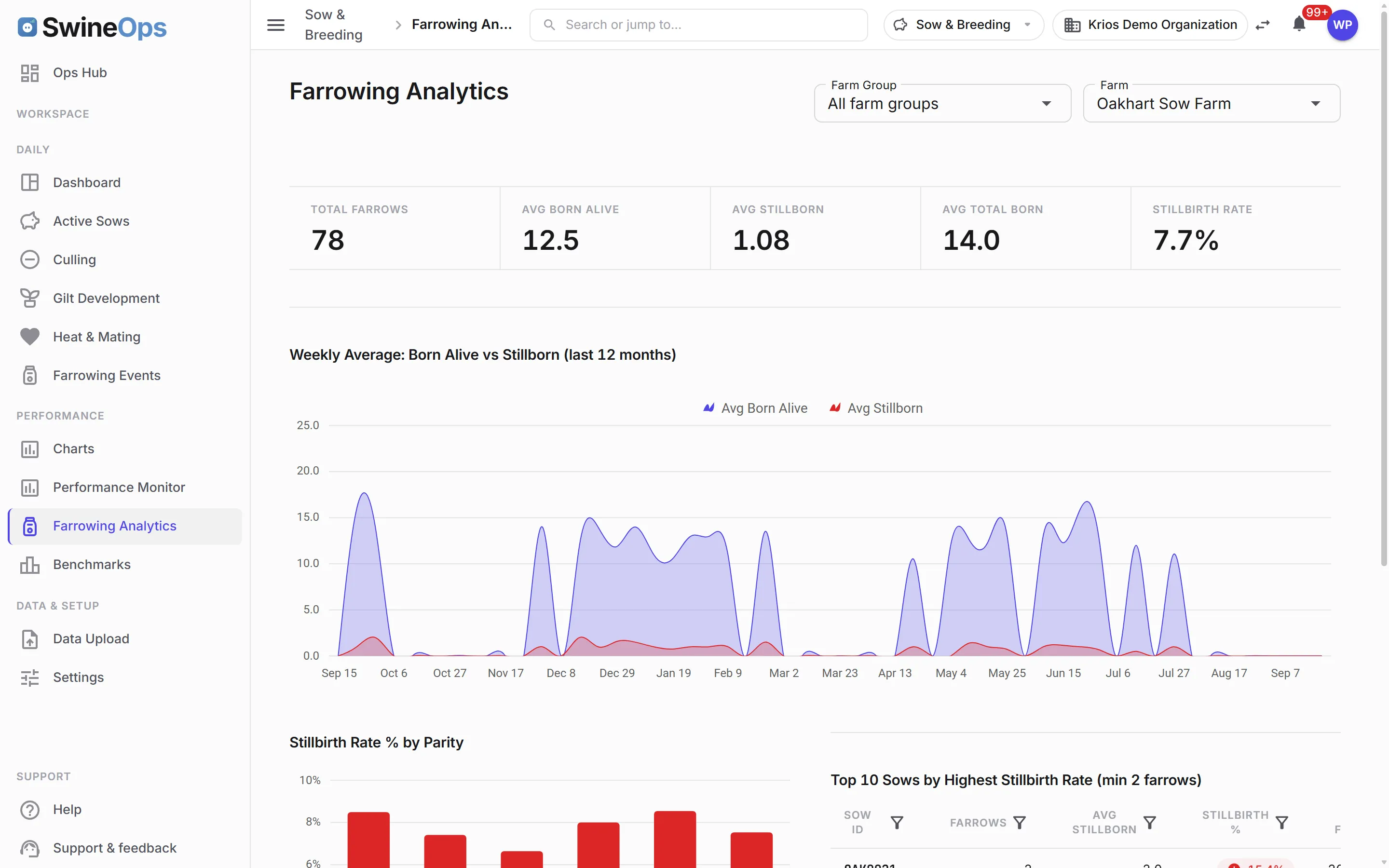Viewport: 1389px width, 868px height.
Task: Open Benchmarks page
Action: (x=125, y=565)
